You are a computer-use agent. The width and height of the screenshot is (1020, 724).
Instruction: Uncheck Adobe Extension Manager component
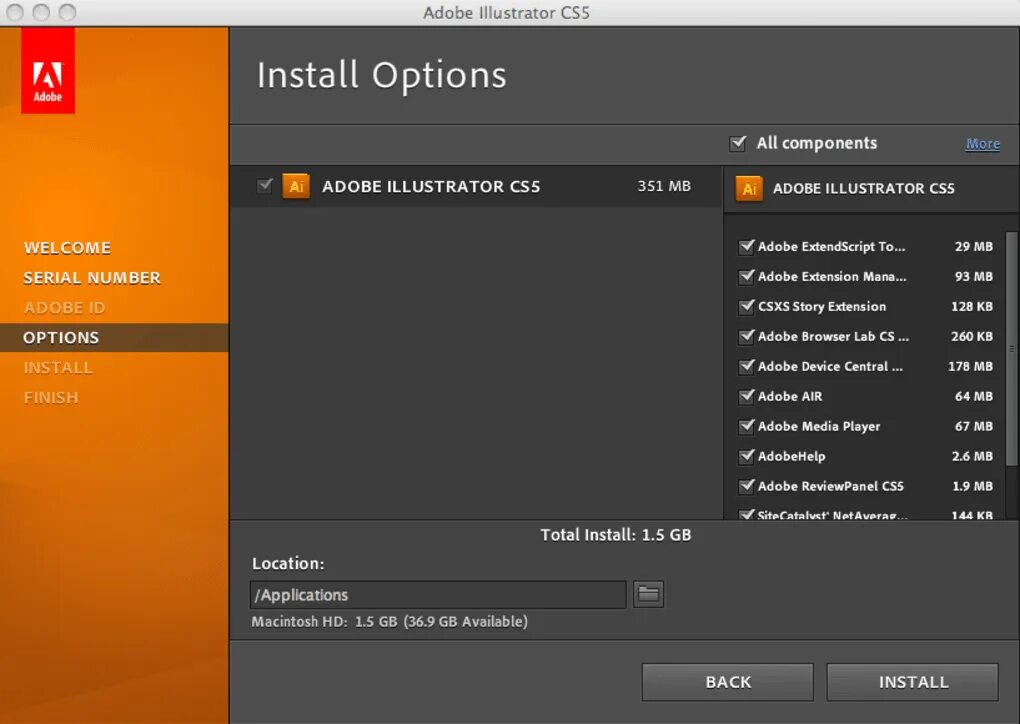(746, 276)
